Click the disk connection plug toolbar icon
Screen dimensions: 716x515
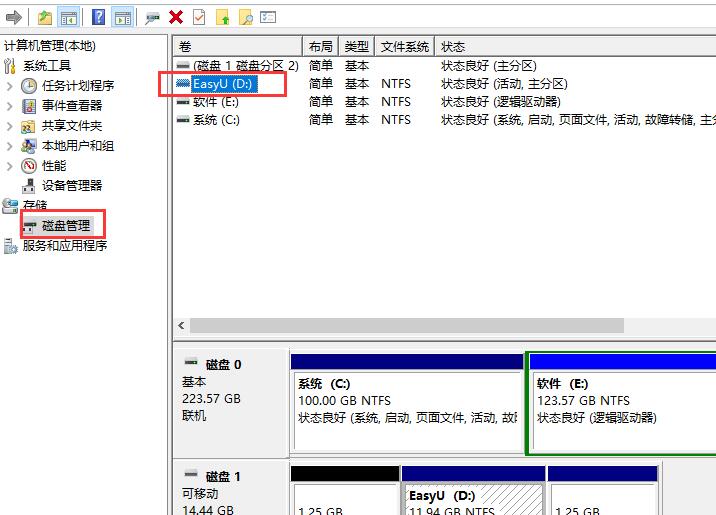pyautogui.click(x=152, y=18)
